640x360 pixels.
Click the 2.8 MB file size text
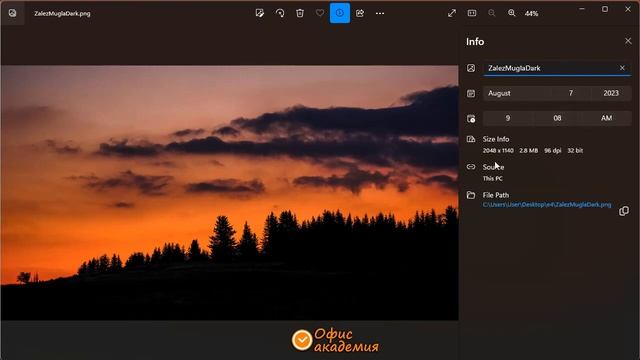(529, 151)
